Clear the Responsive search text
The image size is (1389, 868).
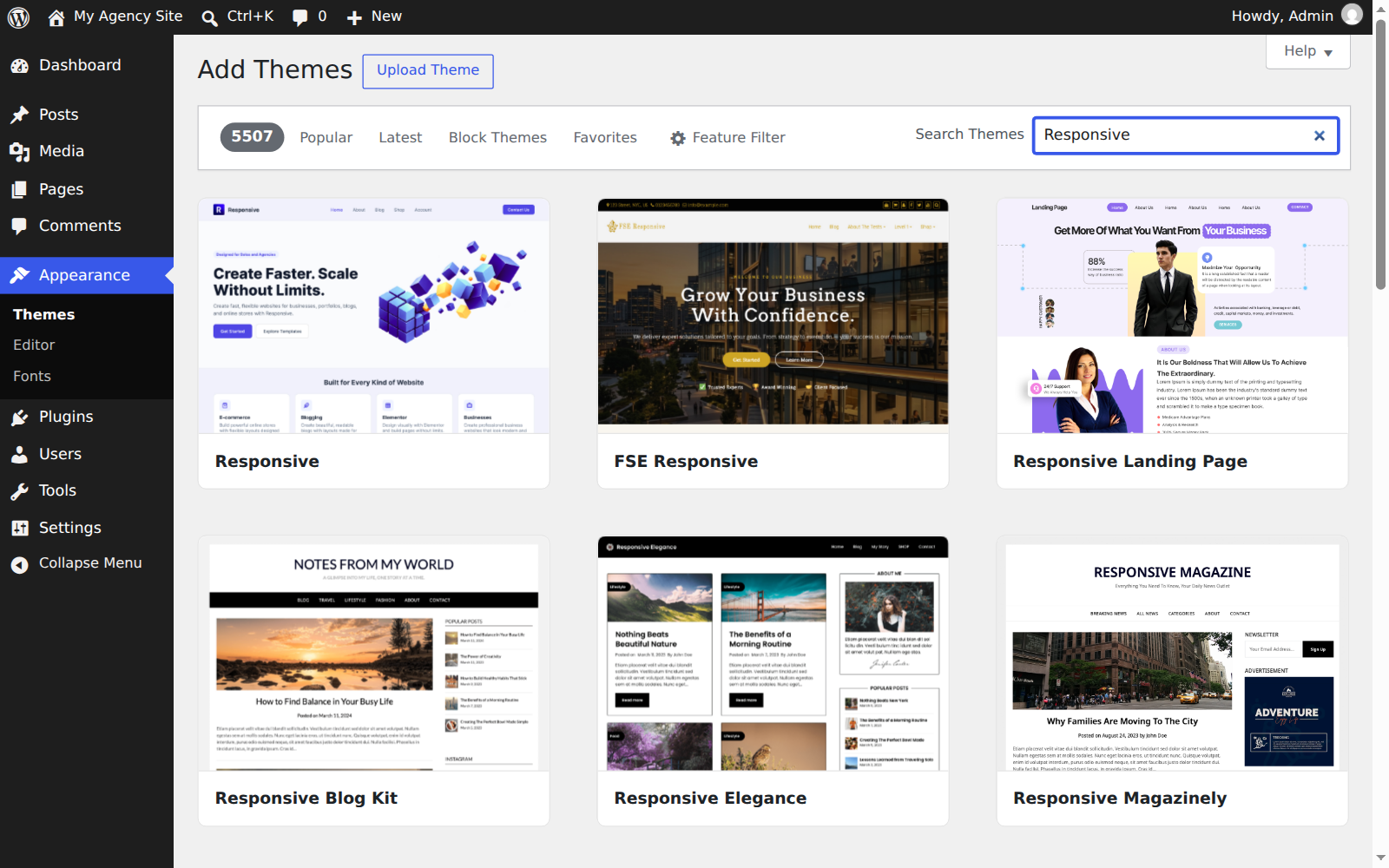(1320, 135)
